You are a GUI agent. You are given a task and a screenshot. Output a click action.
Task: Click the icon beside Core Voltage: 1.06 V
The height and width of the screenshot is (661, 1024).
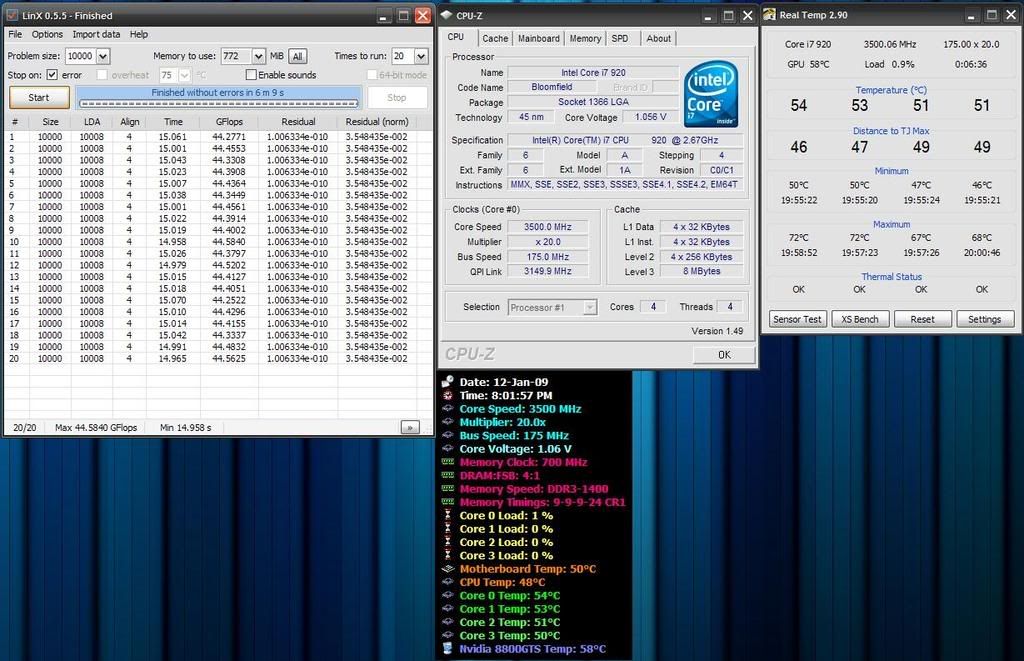click(447, 449)
